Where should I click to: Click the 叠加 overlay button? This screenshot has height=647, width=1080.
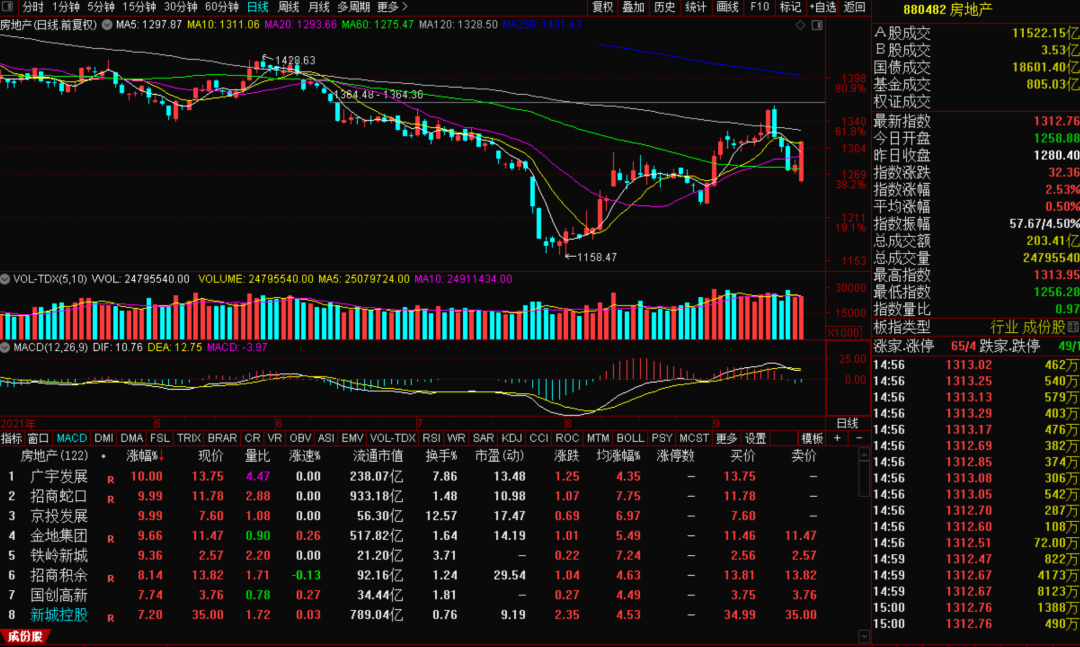pos(634,7)
